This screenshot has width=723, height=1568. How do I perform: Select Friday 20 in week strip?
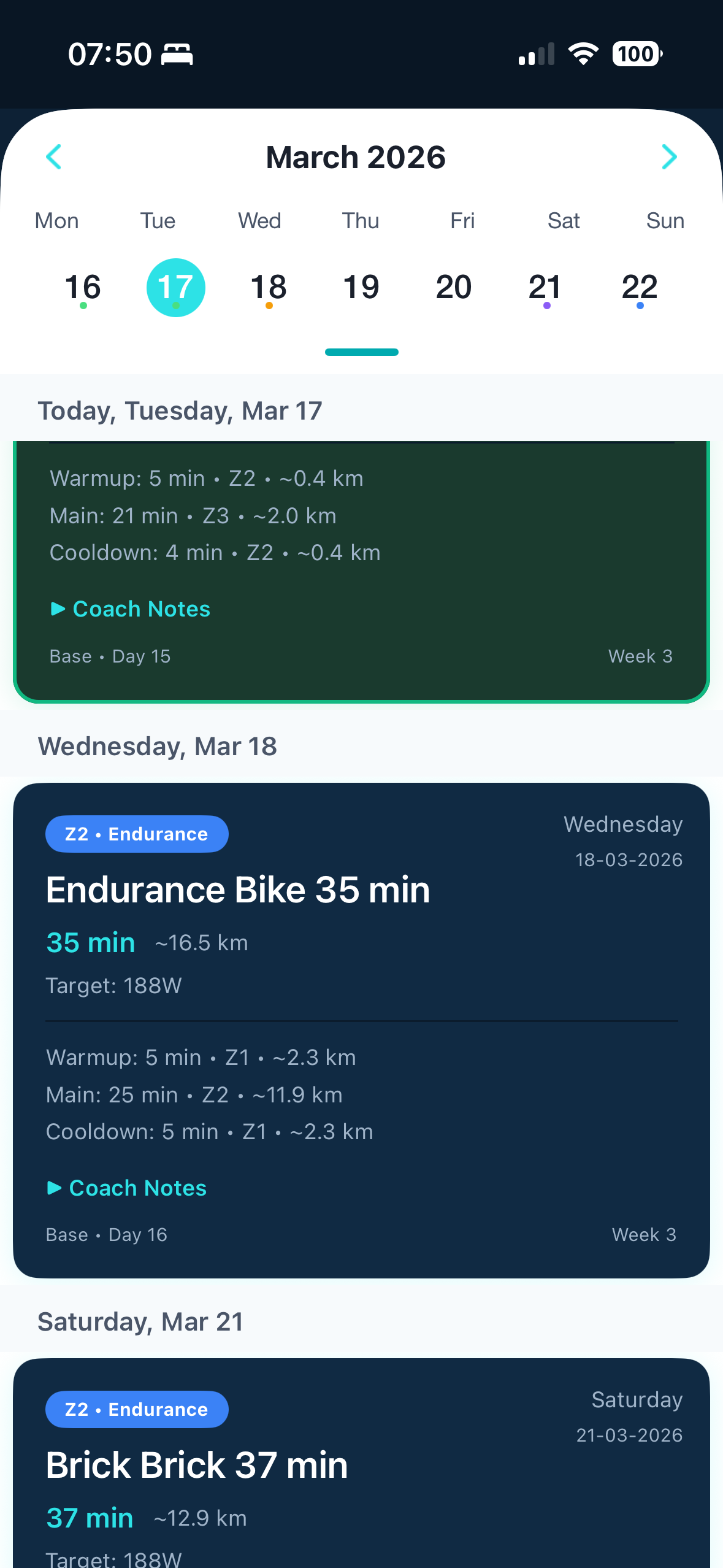(x=454, y=287)
